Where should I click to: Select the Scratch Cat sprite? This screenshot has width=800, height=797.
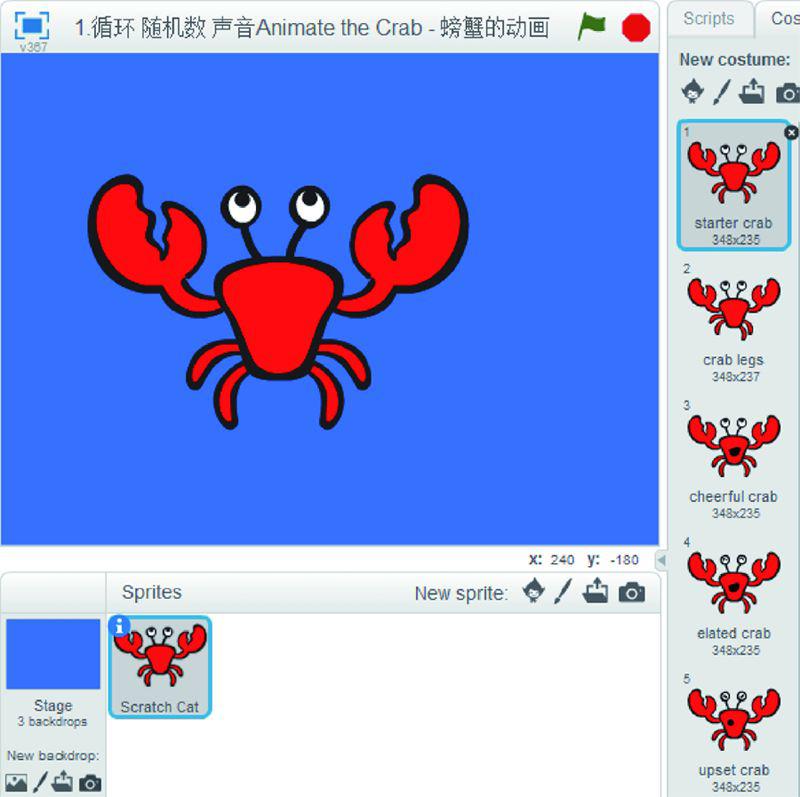point(160,666)
